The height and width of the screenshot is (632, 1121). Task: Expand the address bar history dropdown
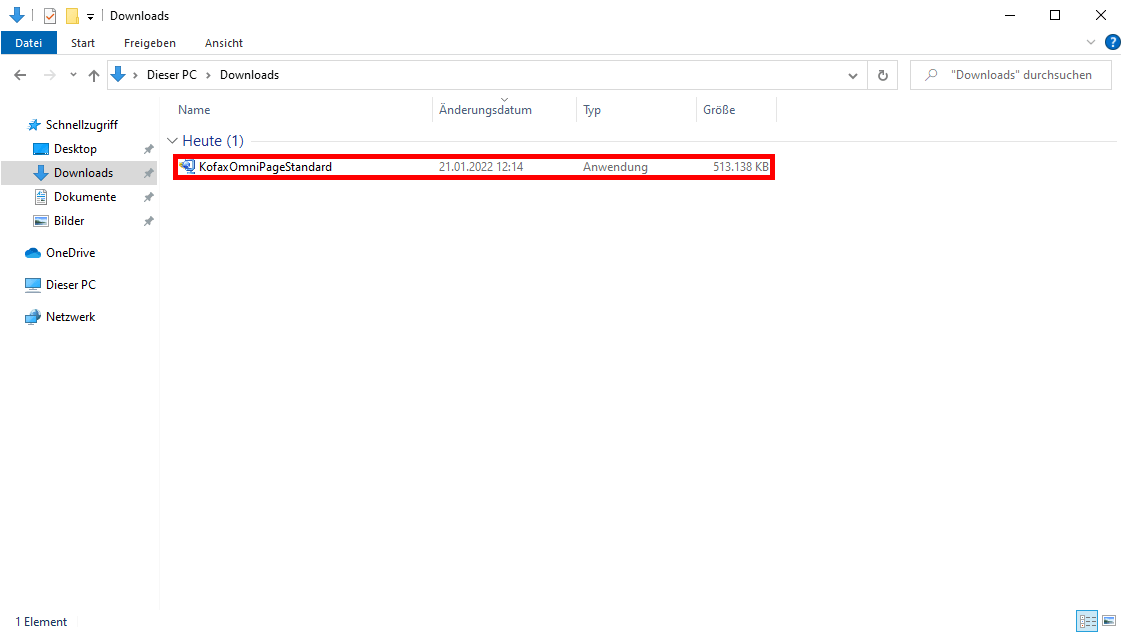coord(852,75)
